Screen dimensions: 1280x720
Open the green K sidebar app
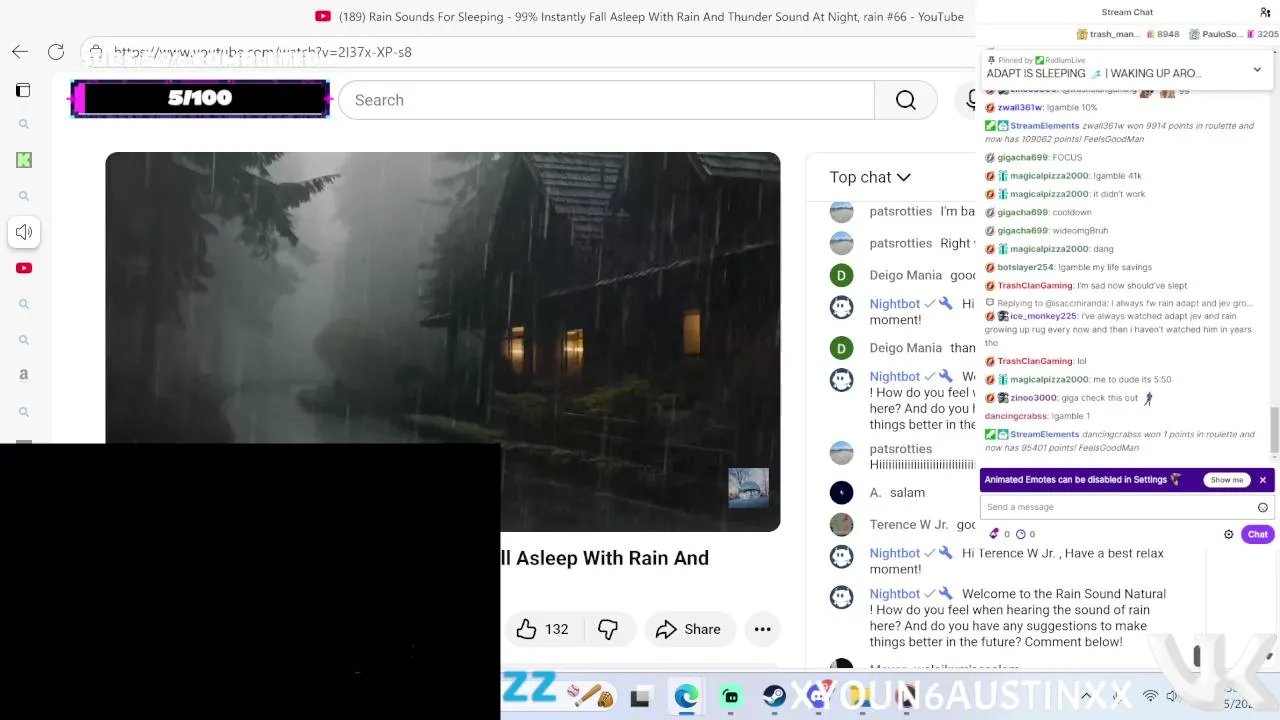tap(24, 160)
